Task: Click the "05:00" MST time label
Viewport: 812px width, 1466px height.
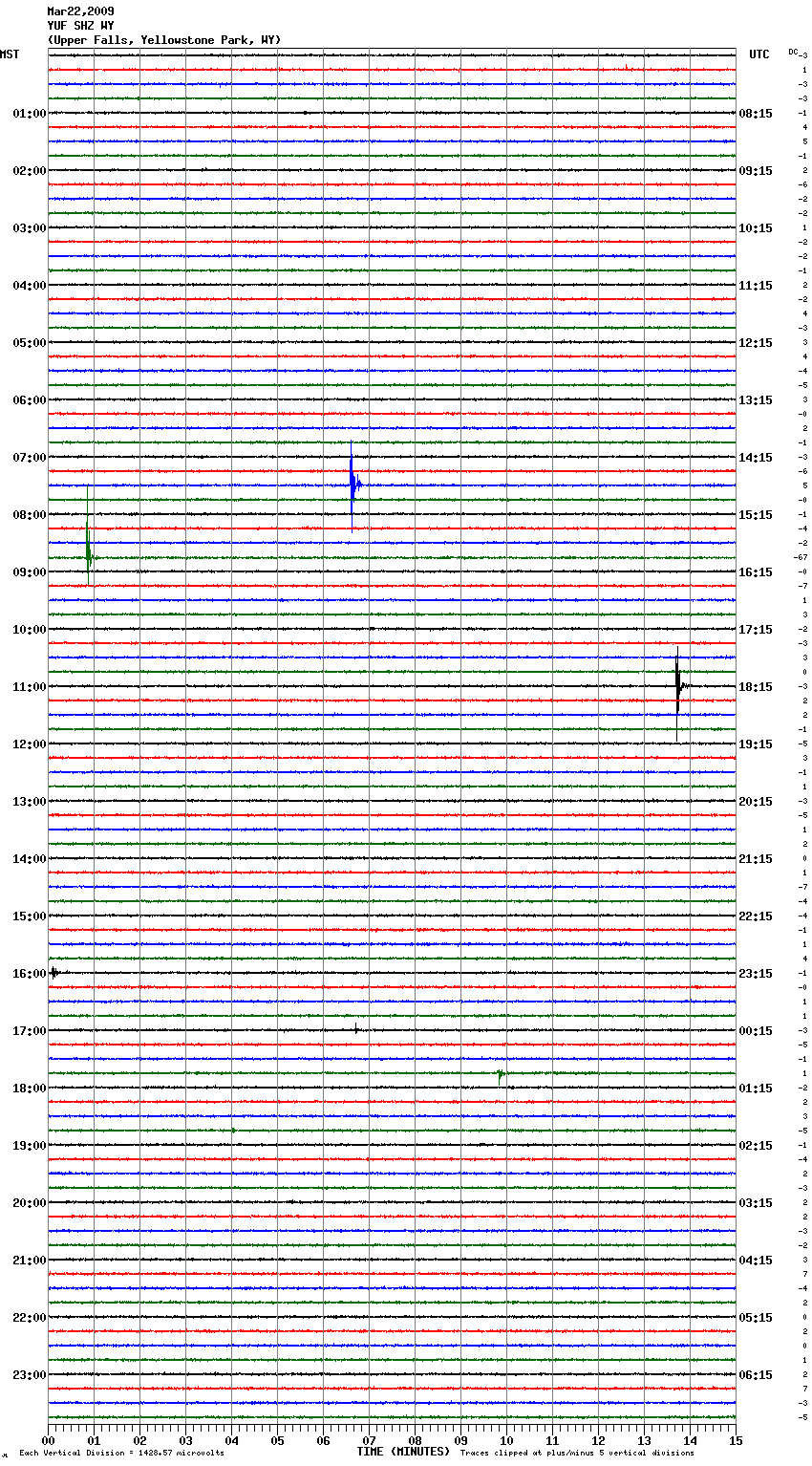Action: click(30, 343)
